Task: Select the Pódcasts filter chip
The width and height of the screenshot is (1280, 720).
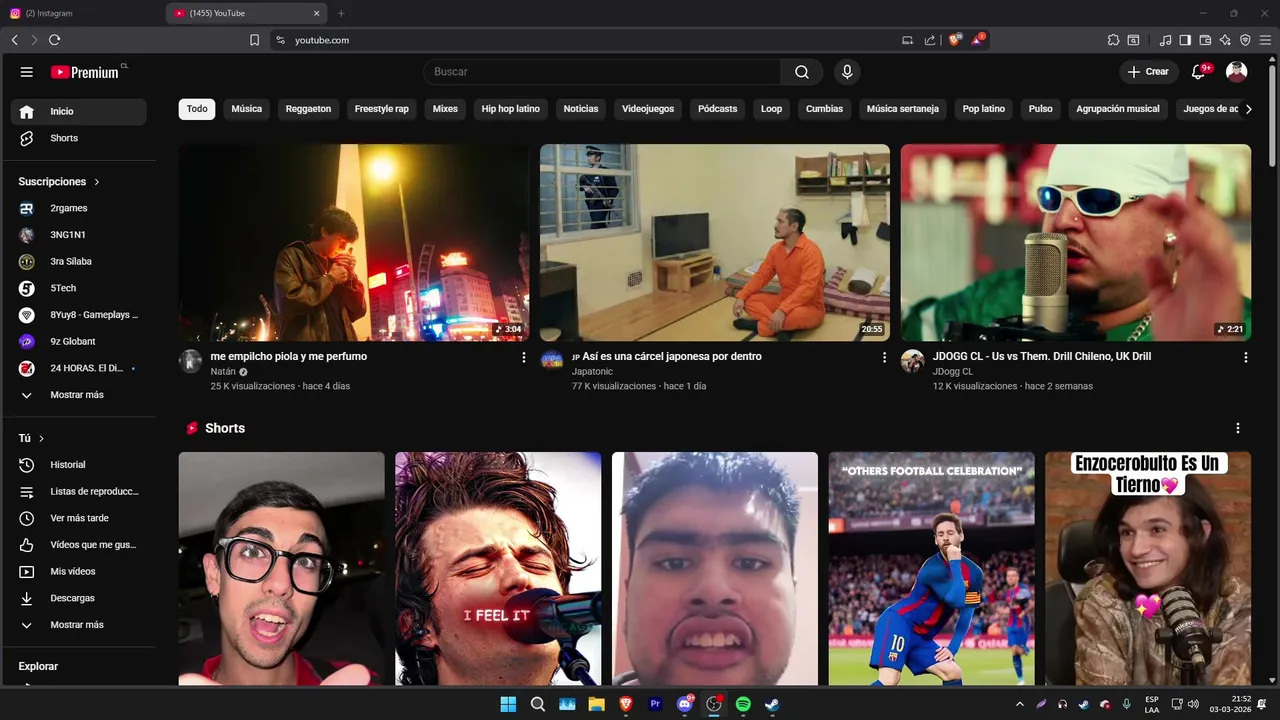Action: pos(718,109)
